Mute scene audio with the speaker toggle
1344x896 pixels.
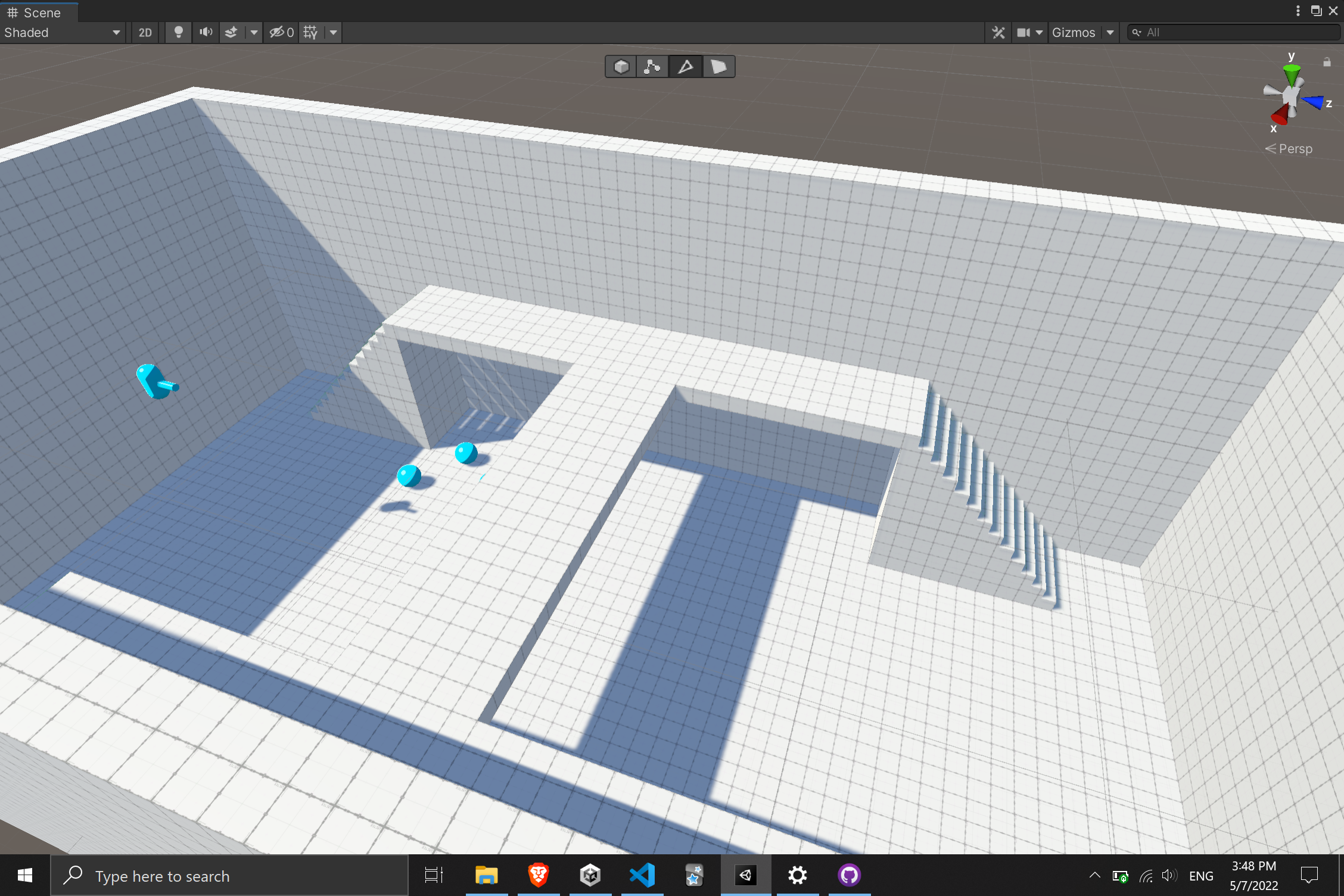[x=206, y=32]
